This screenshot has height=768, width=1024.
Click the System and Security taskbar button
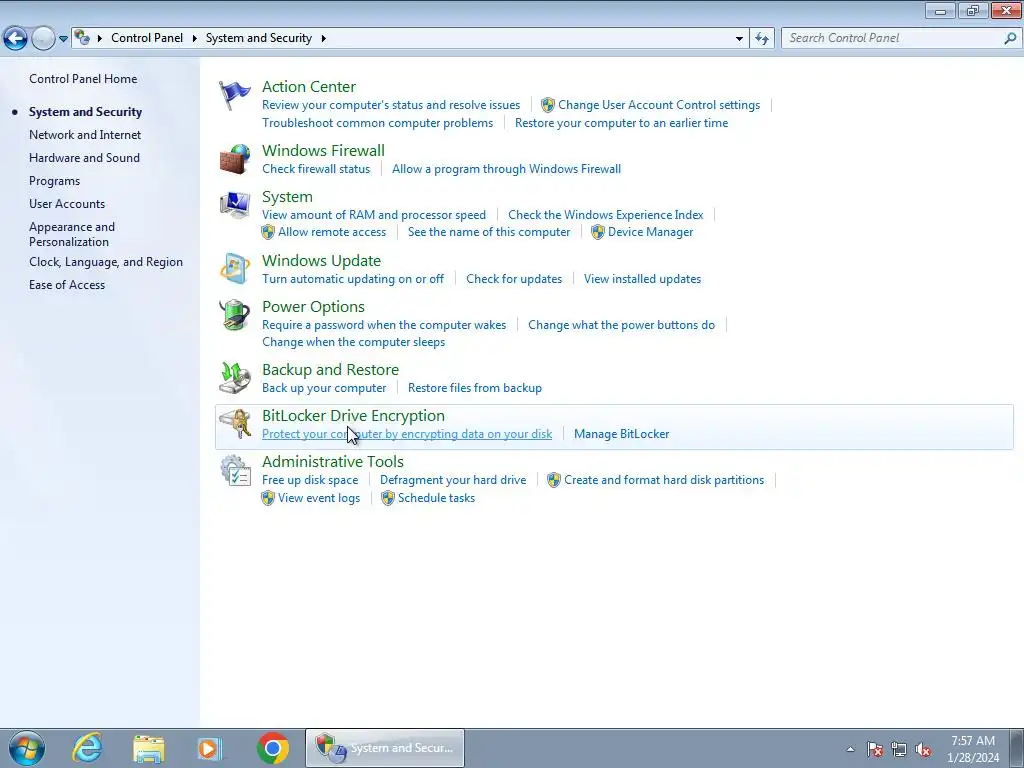385,748
